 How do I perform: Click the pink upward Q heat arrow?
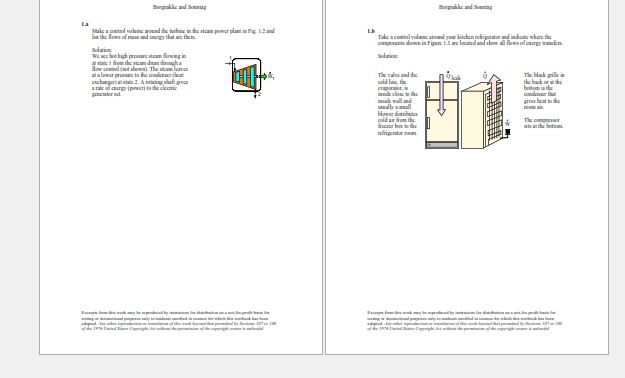coord(494,88)
